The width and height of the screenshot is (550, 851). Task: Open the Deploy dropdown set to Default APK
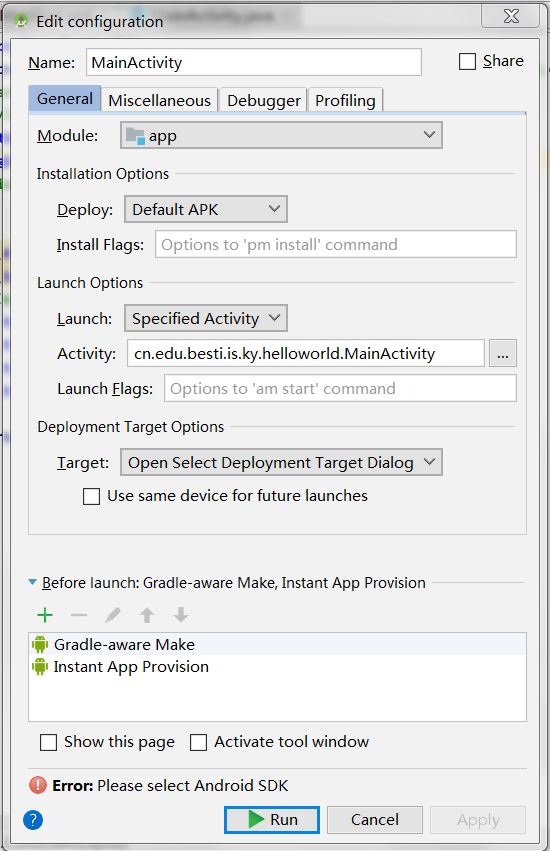[206, 209]
